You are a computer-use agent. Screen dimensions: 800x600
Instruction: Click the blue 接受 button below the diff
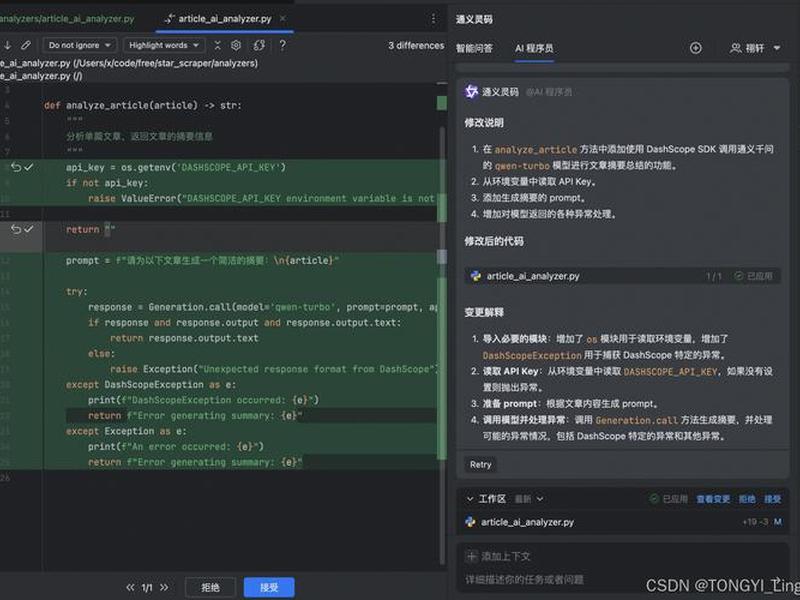pyautogui.click(x=269, y=587)
